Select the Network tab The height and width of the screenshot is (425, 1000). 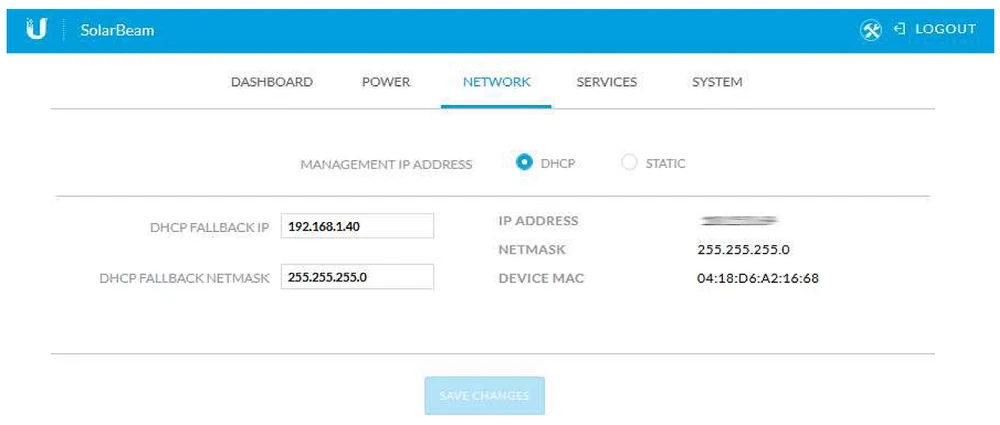pos(496,82)
